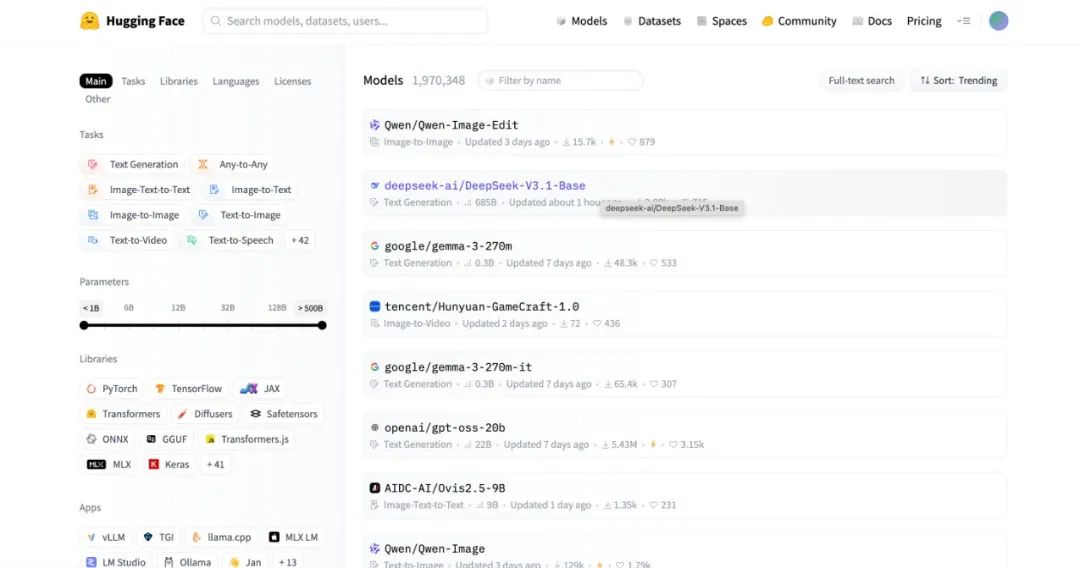Screen dimensions: 1080x568
Task: Select the Text-to-Video task filter
Action: (x=127, y=240)
